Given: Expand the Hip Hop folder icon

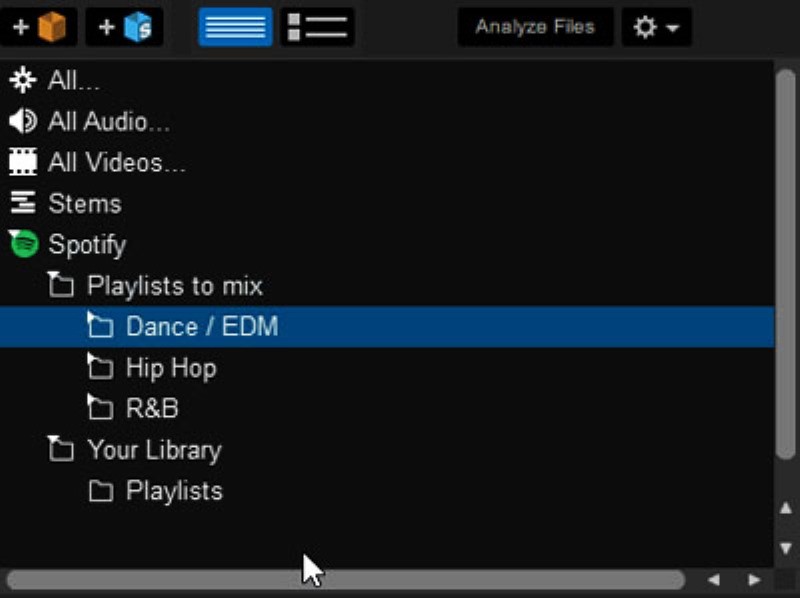Looking at the screenshot, I should pyautogui.click(x=100, y=366).
